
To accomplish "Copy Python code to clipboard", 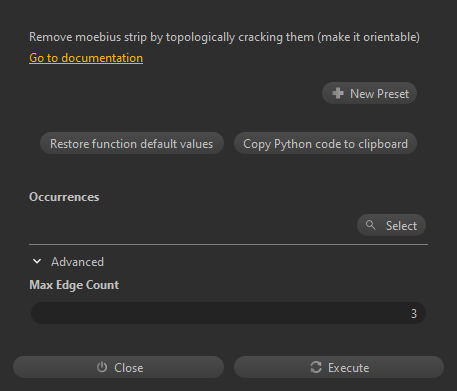I will pyautogui.click(x=325, y=144).
